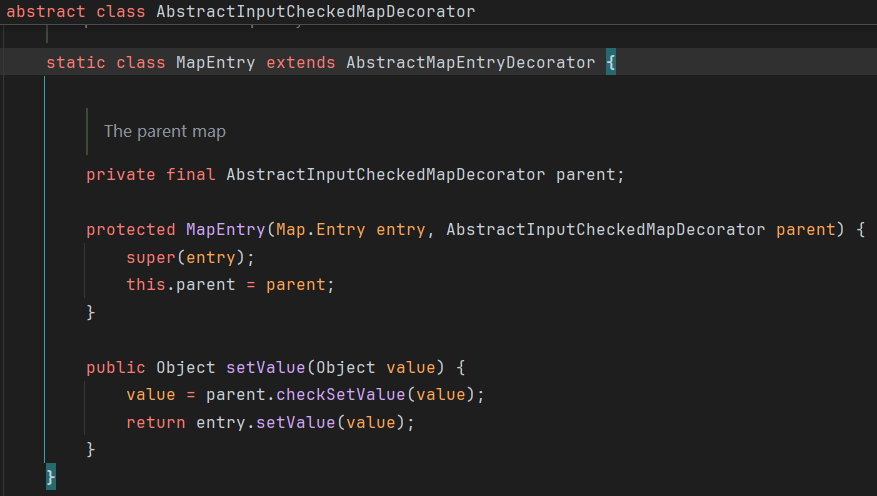
Task: Click the public keyword of setValue method
Action: coord(115,367)
